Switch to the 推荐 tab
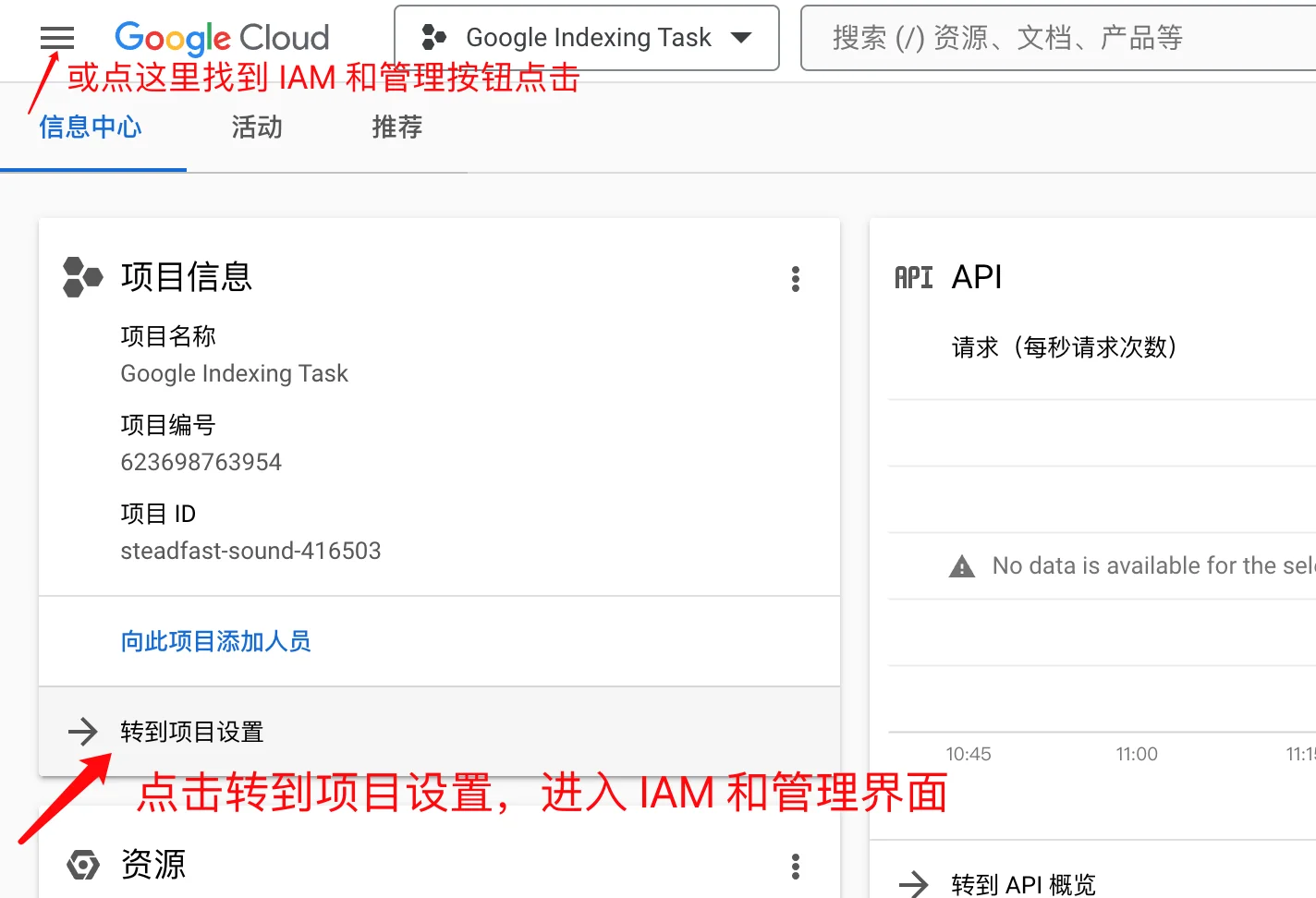Image resolution: width=1316 pixels, height=898 pixels. pos(397,127)
